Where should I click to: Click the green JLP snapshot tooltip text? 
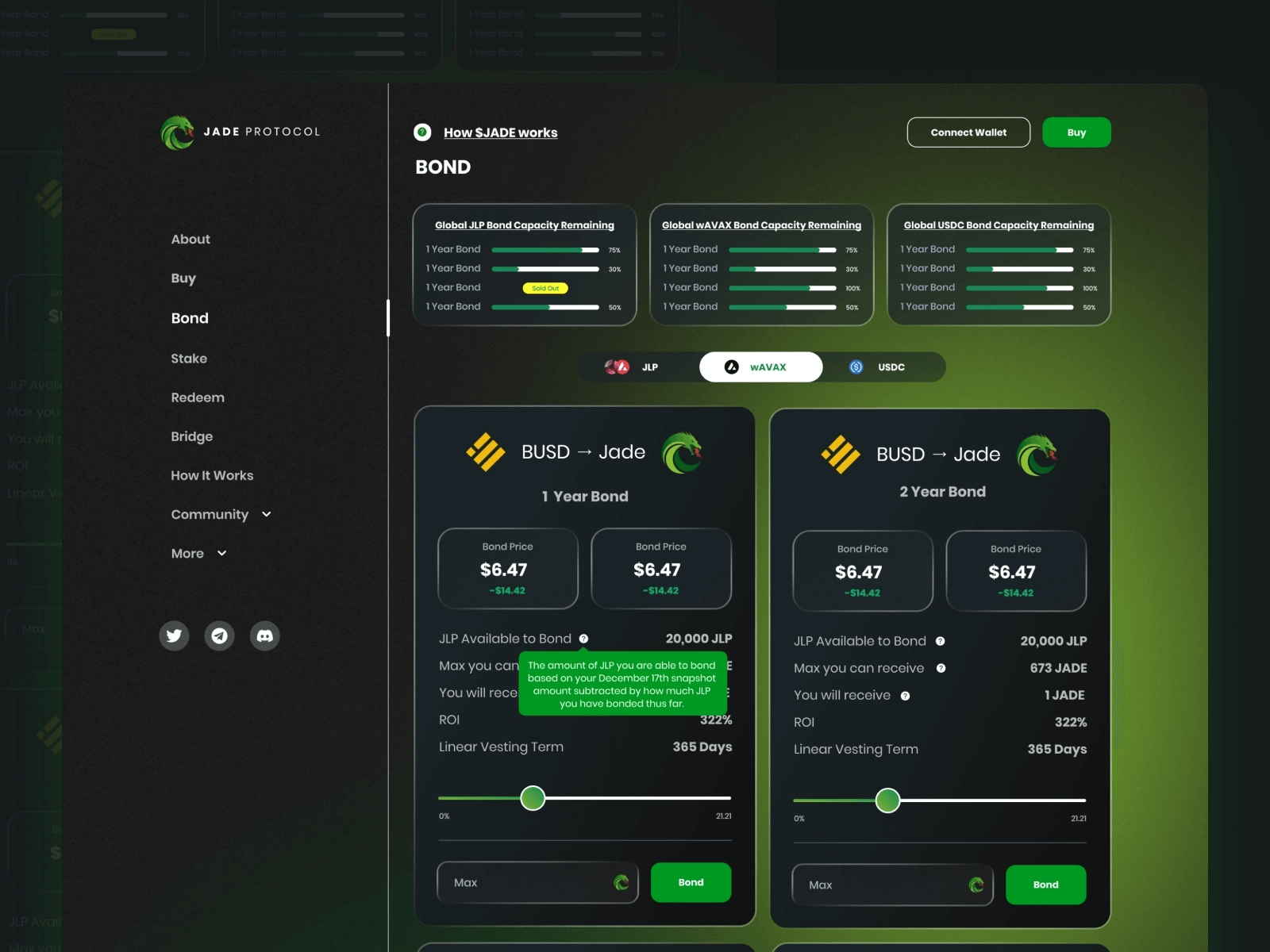pyautogui.click(x=622, y=684)
